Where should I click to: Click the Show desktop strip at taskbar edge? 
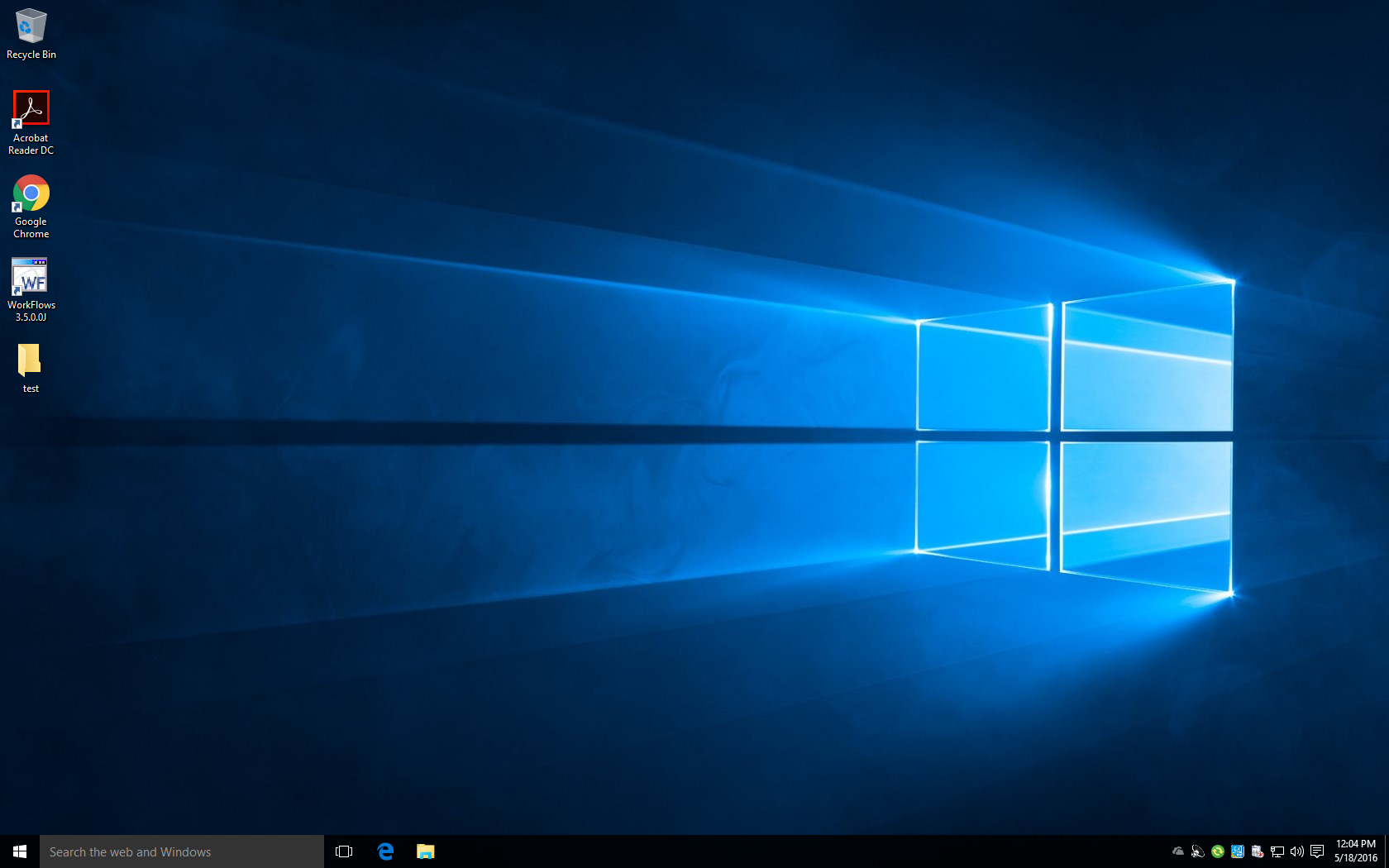[1387, 851]
